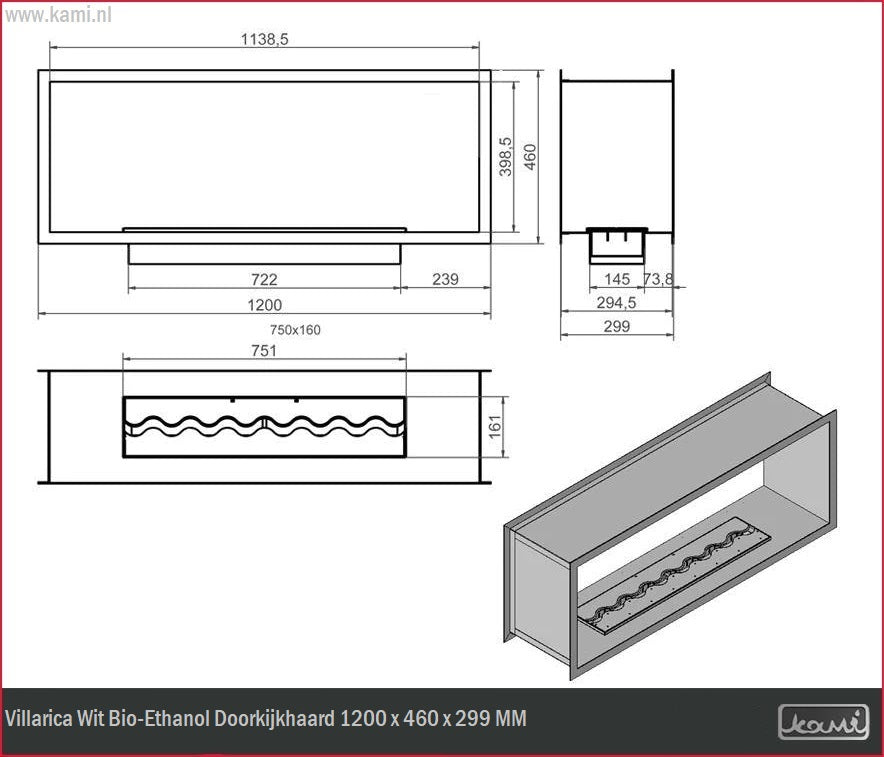The width and height of the screenshot is (884, 757).
Task: Click the 1200 overall width dimension
Action: coord(264,305)
